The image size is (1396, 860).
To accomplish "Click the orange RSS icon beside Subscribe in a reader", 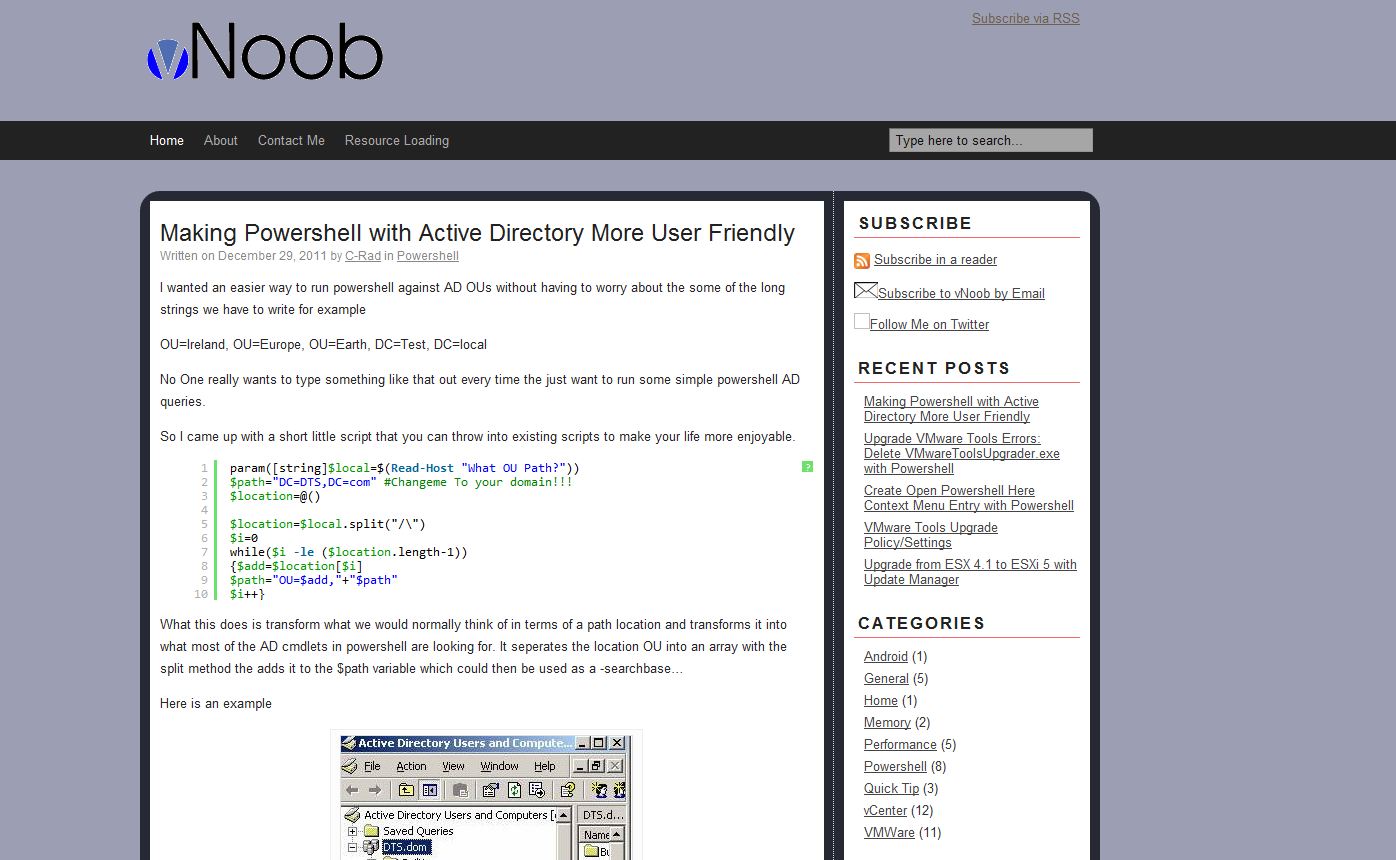I will coord(861,260).
